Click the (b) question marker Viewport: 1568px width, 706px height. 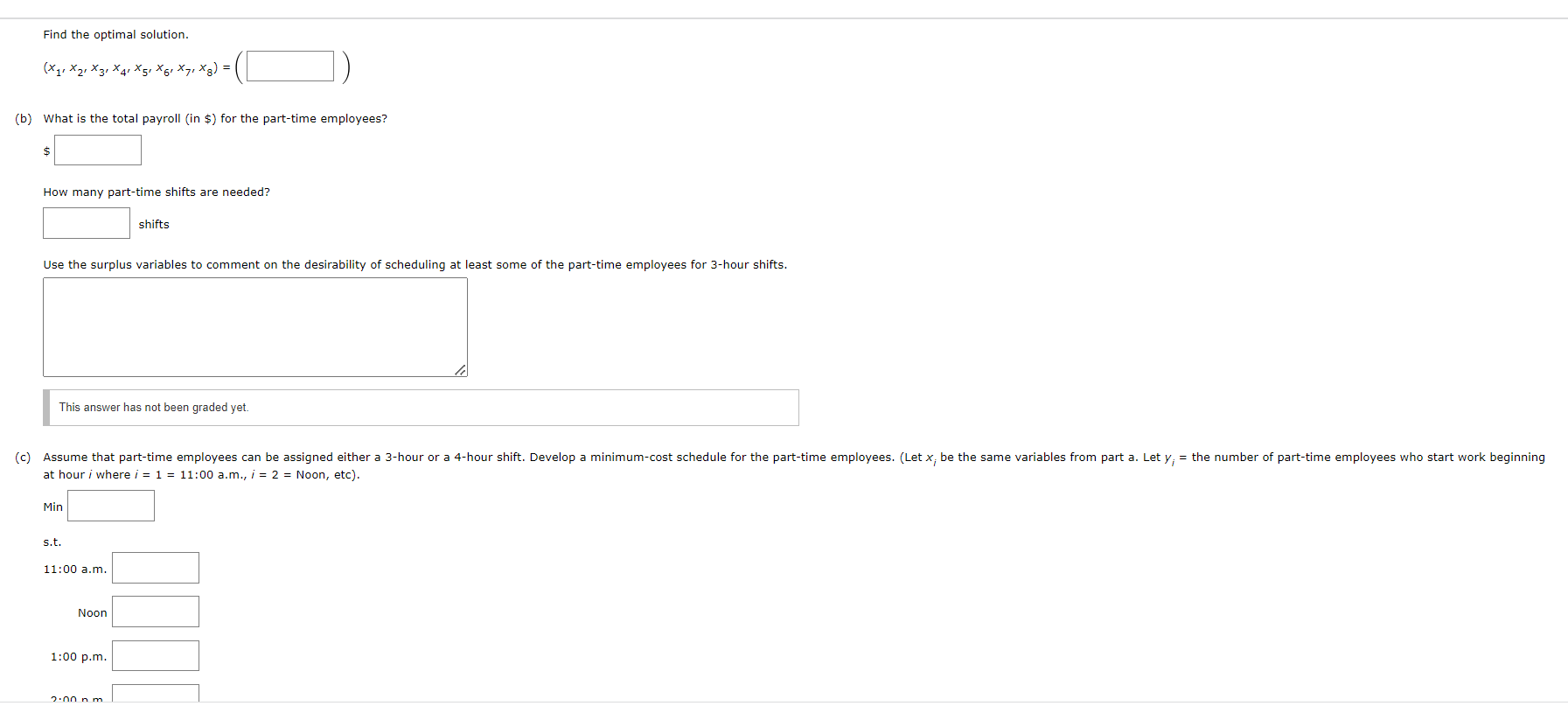[x=24, y=119]
